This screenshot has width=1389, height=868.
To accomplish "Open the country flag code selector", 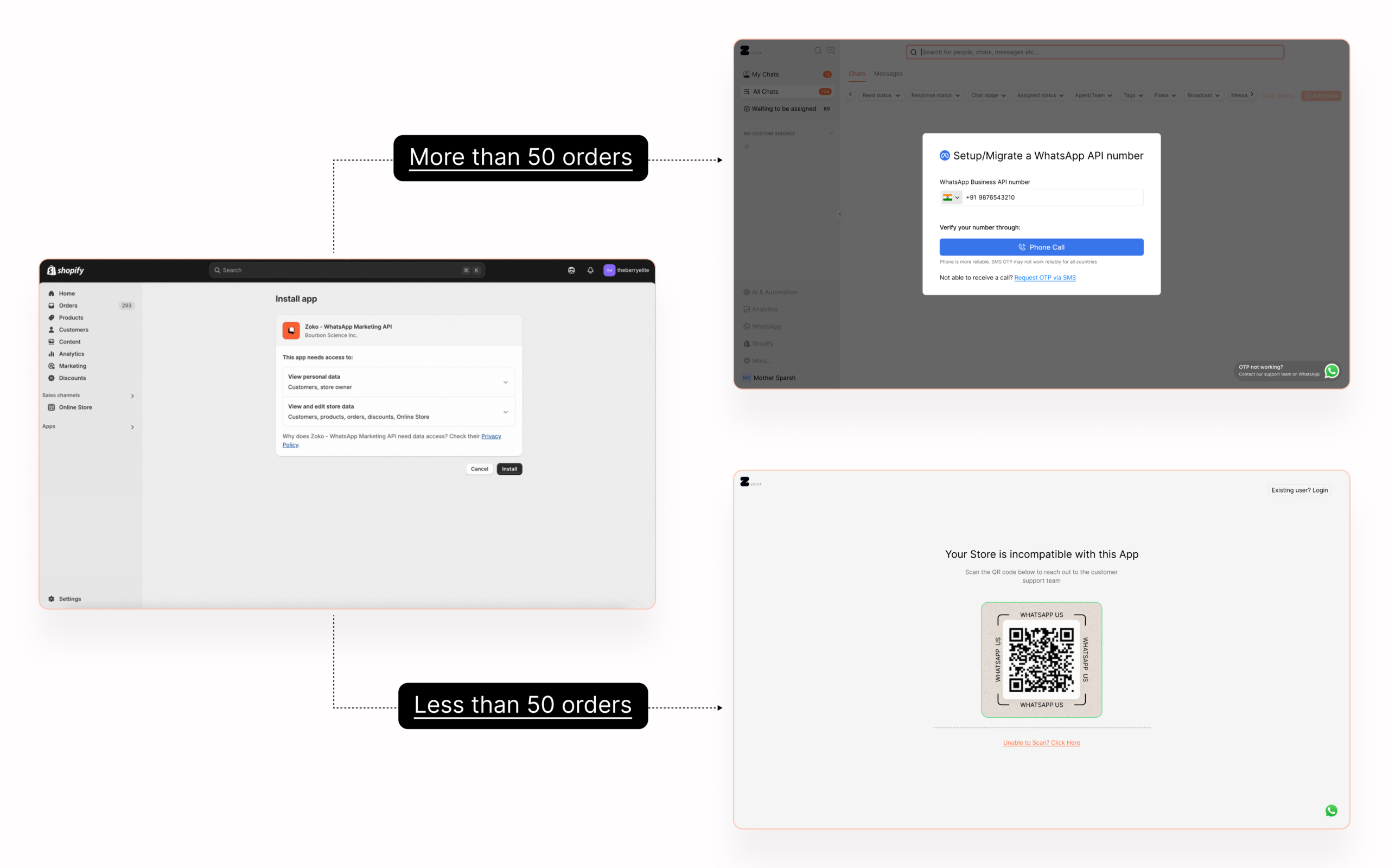I will point(951,197).
